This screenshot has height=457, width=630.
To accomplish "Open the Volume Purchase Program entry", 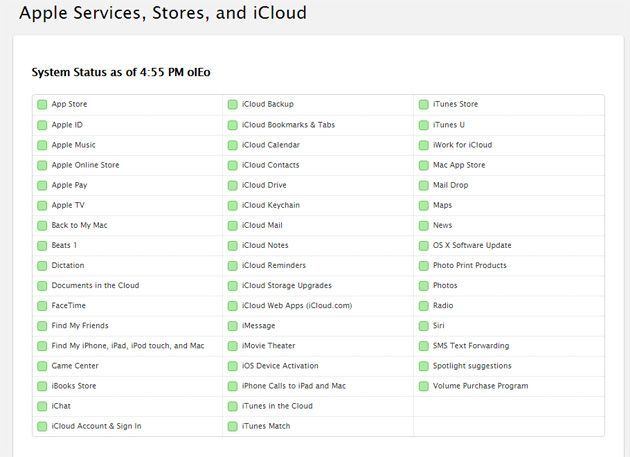I will tap(480, 386).
